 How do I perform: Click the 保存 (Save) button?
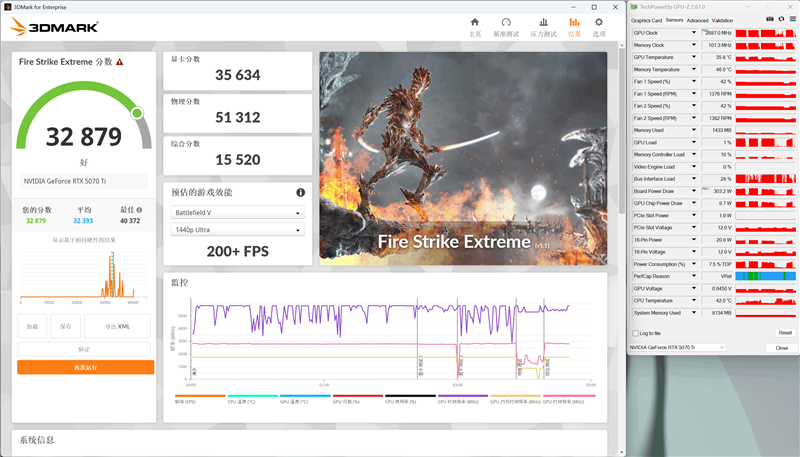65,326
